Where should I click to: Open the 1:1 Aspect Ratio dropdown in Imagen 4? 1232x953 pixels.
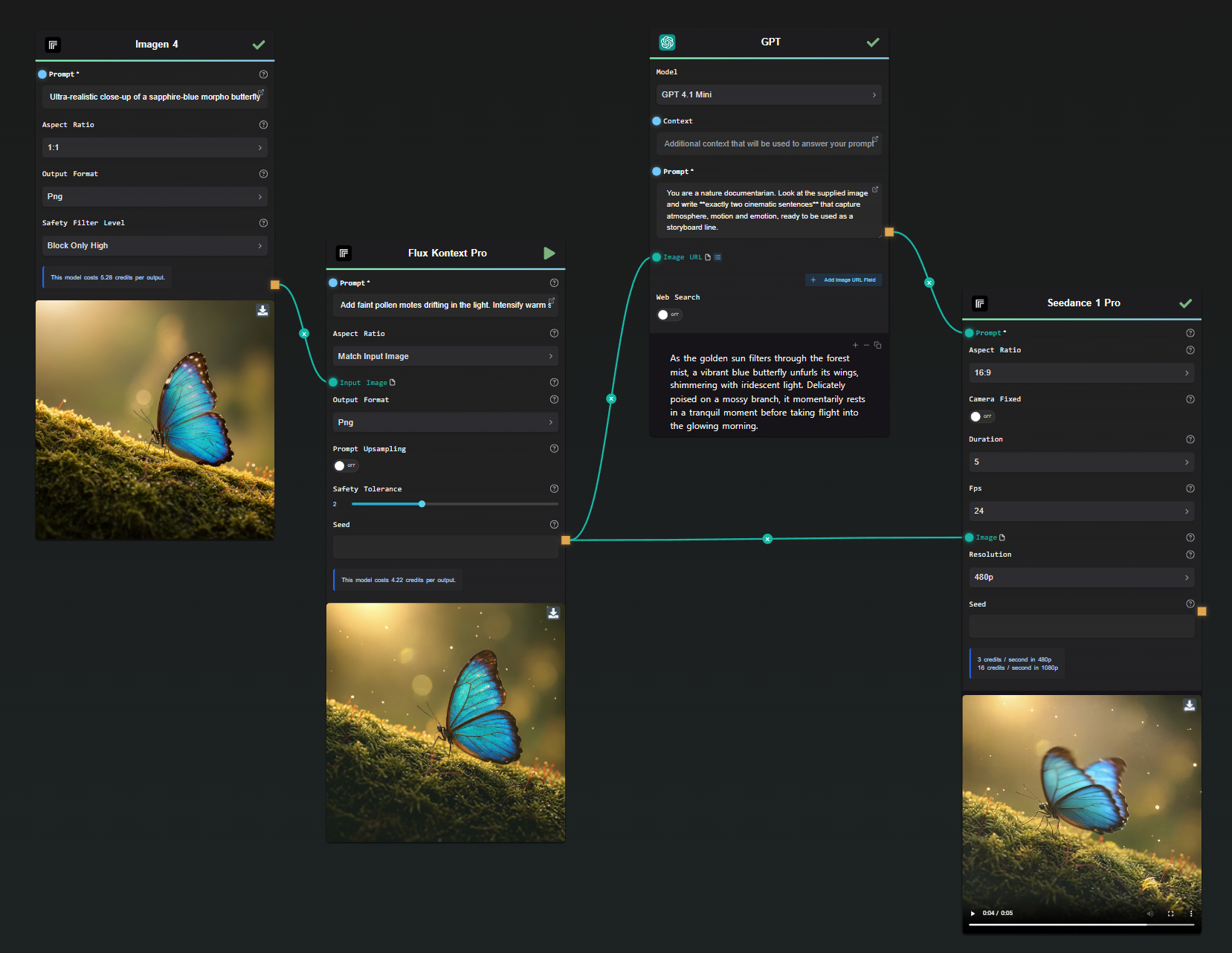pyautogui.click(x=154, y=147)
